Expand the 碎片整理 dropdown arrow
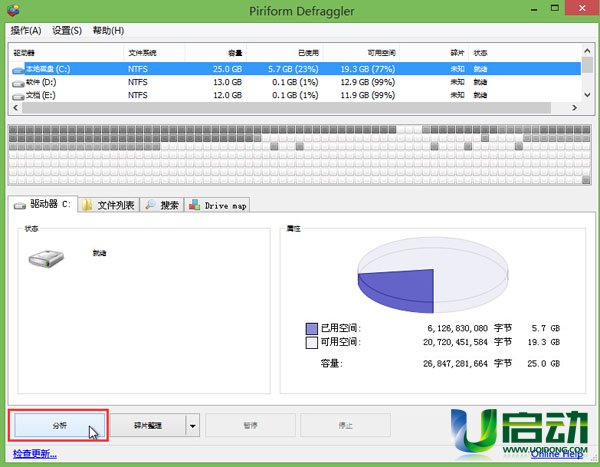 [x=193, y=425]
